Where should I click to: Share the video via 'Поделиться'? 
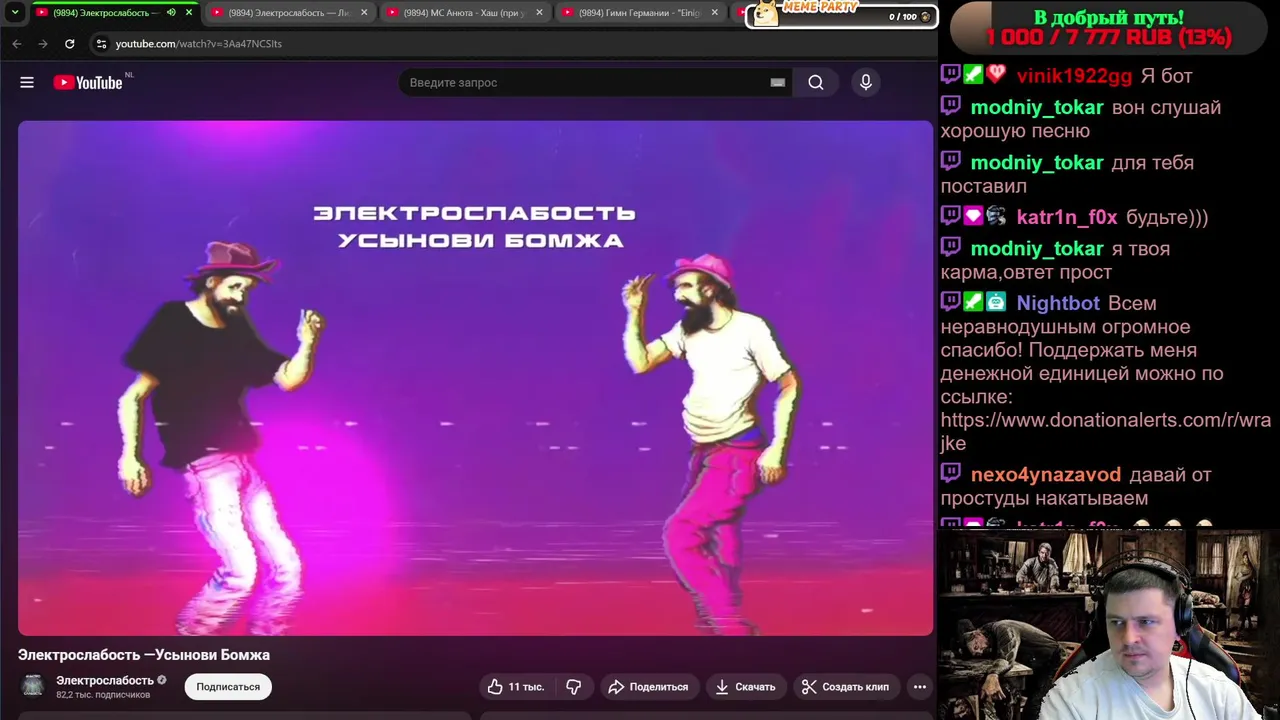click(648, 687)
